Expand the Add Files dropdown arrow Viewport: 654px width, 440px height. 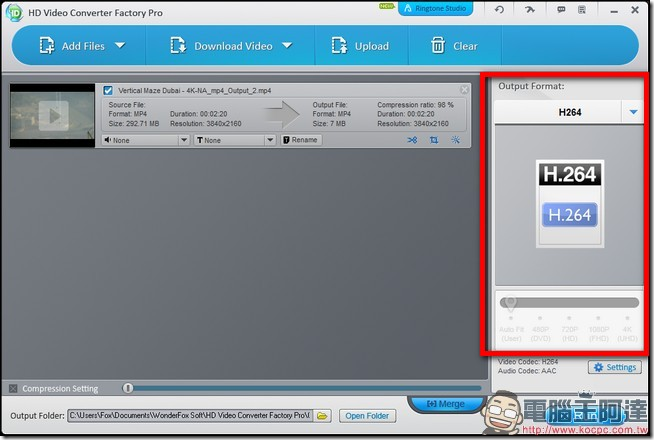pyautogui.click(x=120, y=46)
